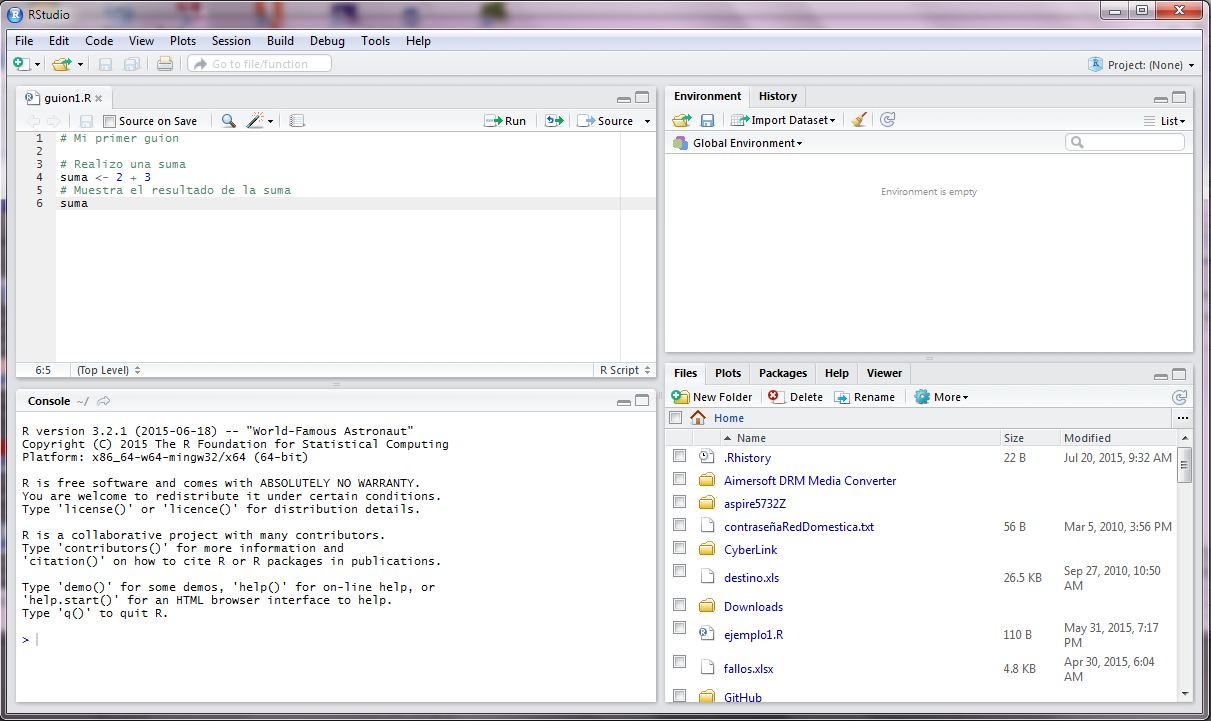Image resolution: width=1211 pixels, height=721 pixels.
Task: Switch to the Packages tab
Action: coord(783,373)
